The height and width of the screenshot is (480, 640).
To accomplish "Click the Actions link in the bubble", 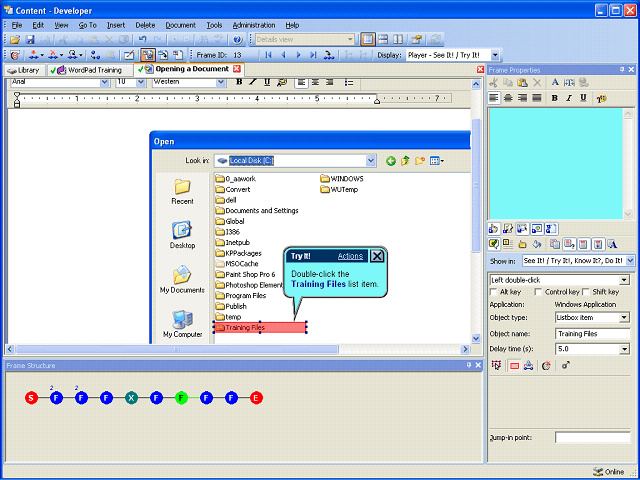I will click(x=350, y=256).
